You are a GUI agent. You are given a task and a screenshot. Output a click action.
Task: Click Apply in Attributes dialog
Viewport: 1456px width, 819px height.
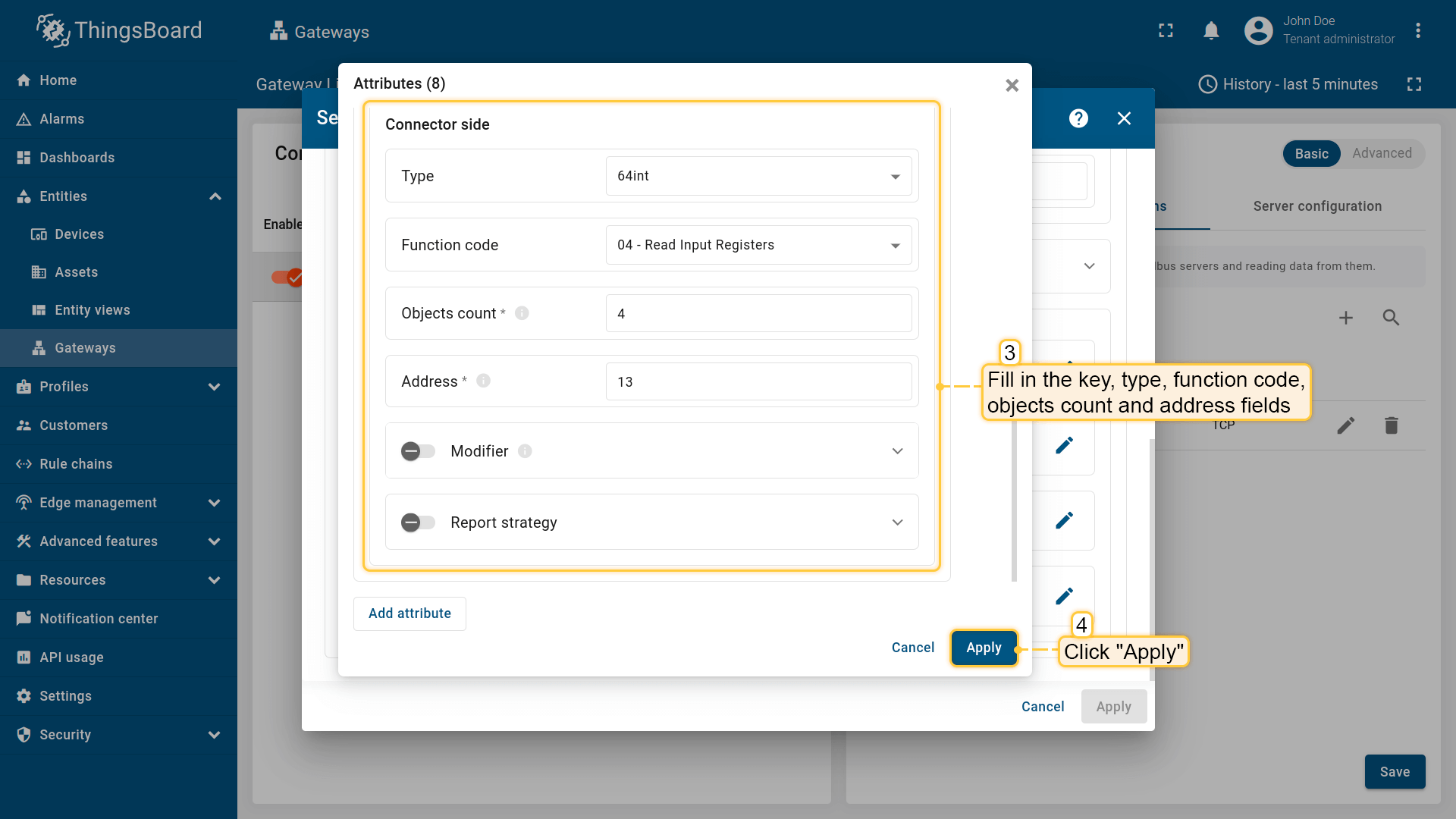(x=984, y=648)
